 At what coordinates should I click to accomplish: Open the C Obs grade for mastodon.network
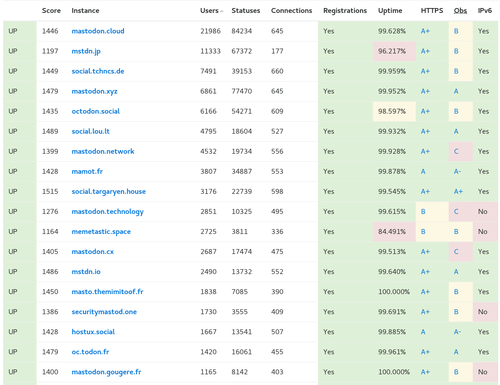pyautogui.click(x=456, y=151)
